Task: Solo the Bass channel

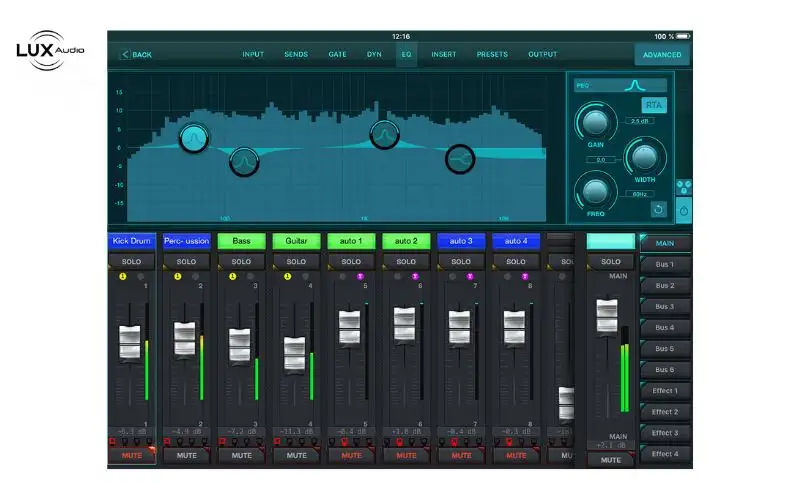Action: [x=242, y=261]
